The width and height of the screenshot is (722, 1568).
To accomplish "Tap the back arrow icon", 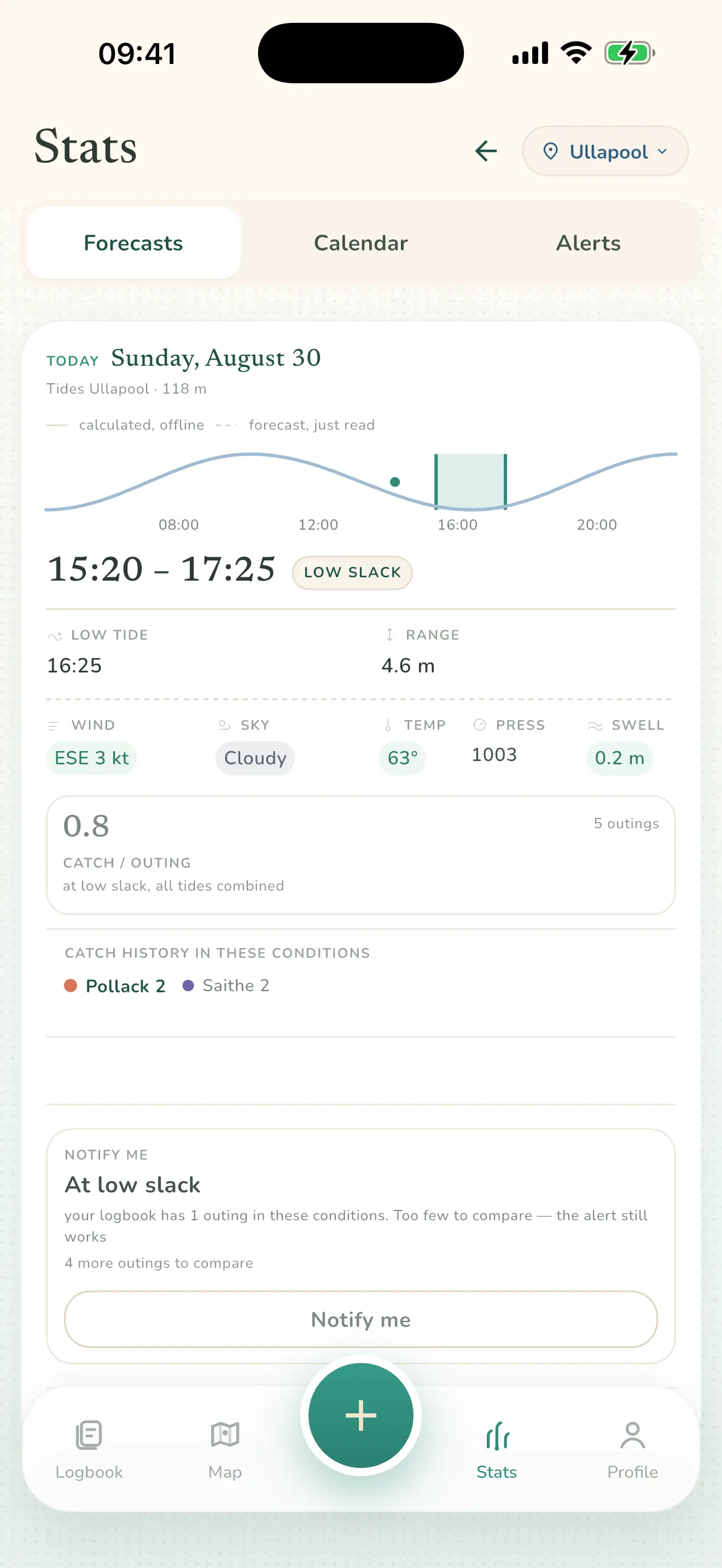I will [486, 151].
